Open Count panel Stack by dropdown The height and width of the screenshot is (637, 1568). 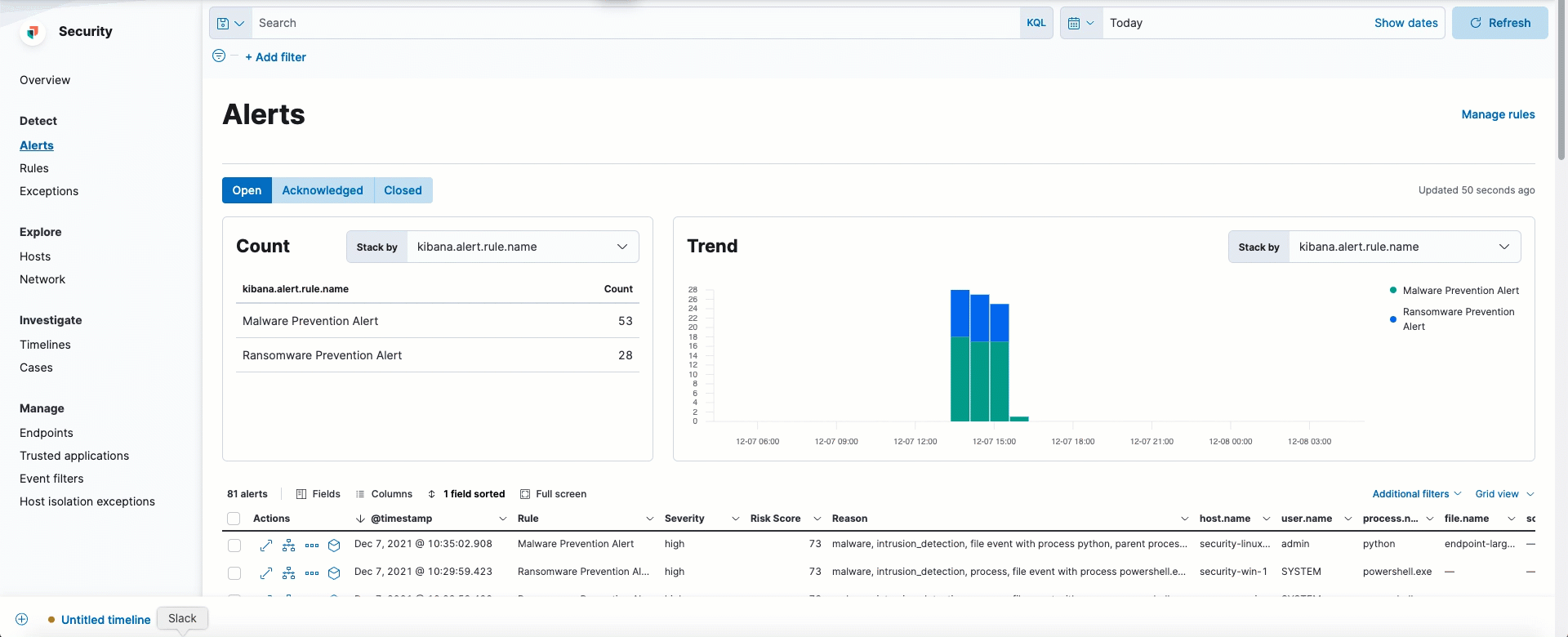[523, 247]
